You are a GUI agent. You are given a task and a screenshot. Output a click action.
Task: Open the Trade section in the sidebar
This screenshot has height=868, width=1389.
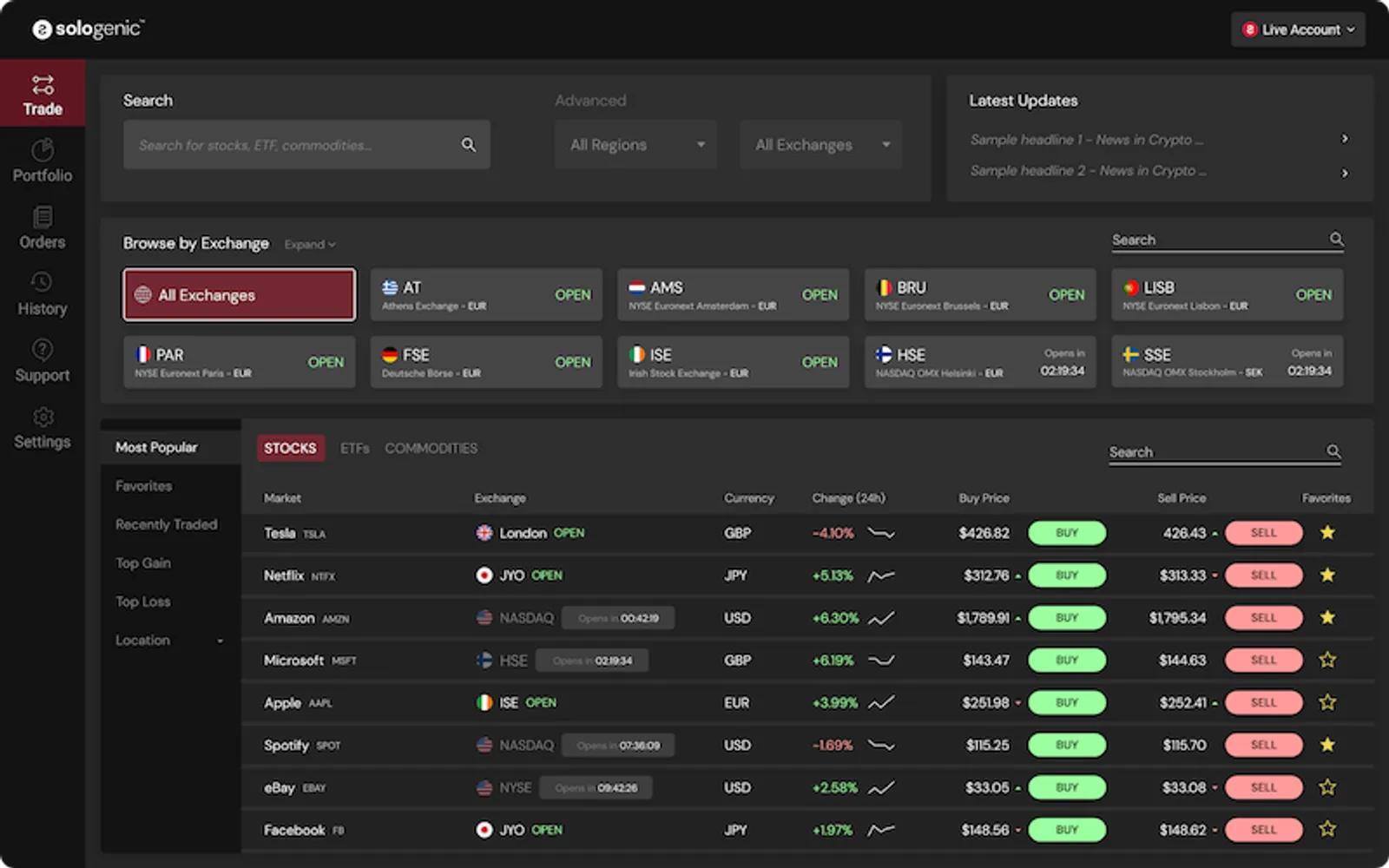(43, 94)
